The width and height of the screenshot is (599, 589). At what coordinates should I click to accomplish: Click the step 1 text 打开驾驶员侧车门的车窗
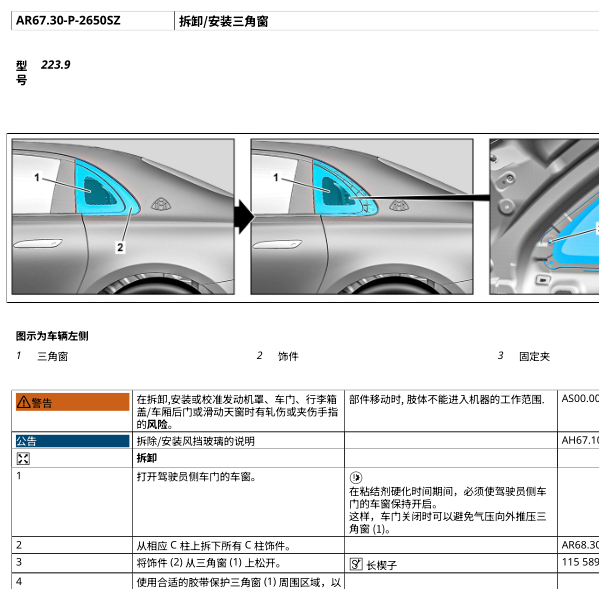tap(196, 477)
